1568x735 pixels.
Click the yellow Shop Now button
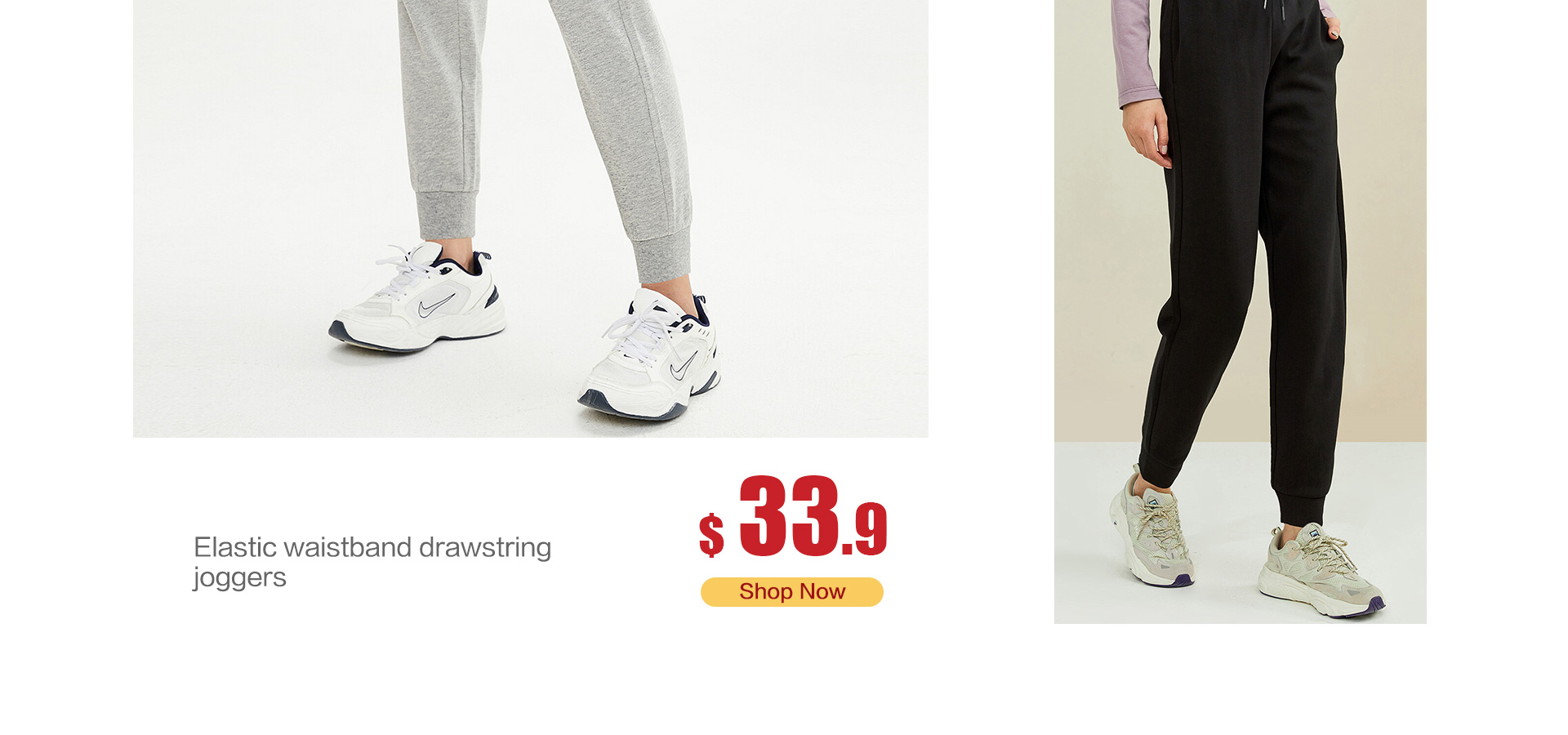(x=791, y=592)
